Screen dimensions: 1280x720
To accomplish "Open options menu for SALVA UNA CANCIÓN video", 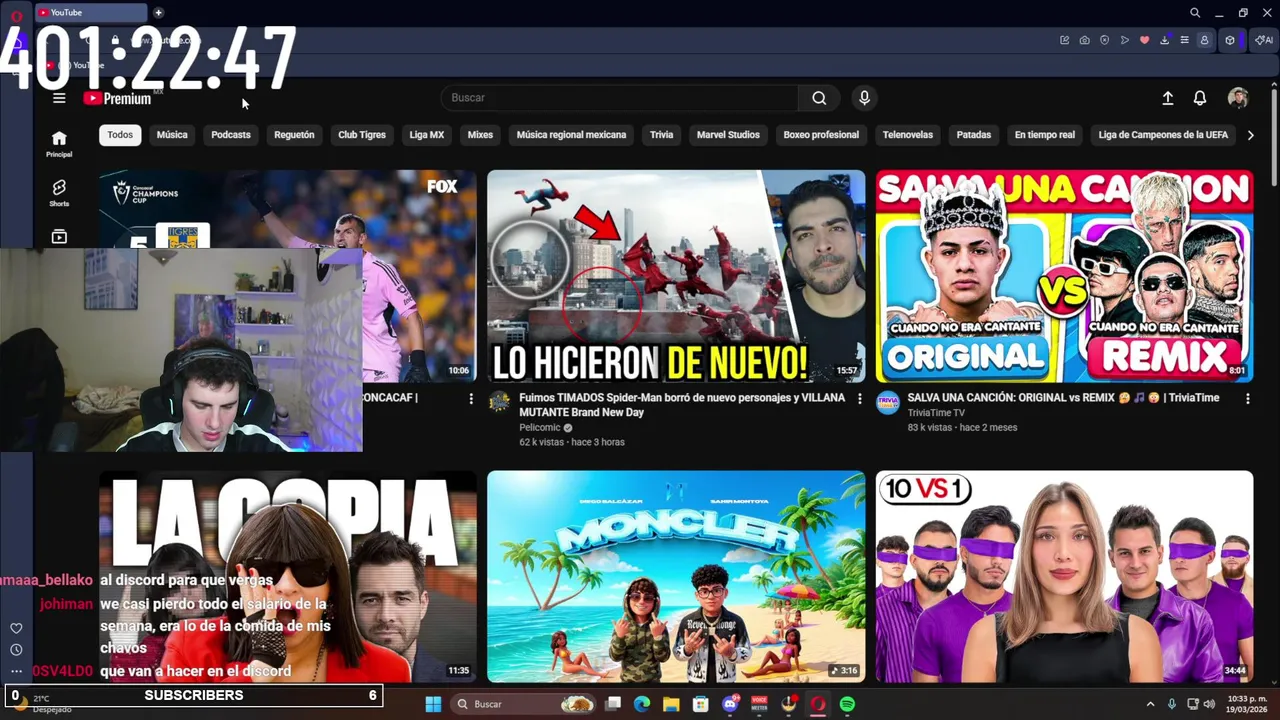I will coord(1247,398).
